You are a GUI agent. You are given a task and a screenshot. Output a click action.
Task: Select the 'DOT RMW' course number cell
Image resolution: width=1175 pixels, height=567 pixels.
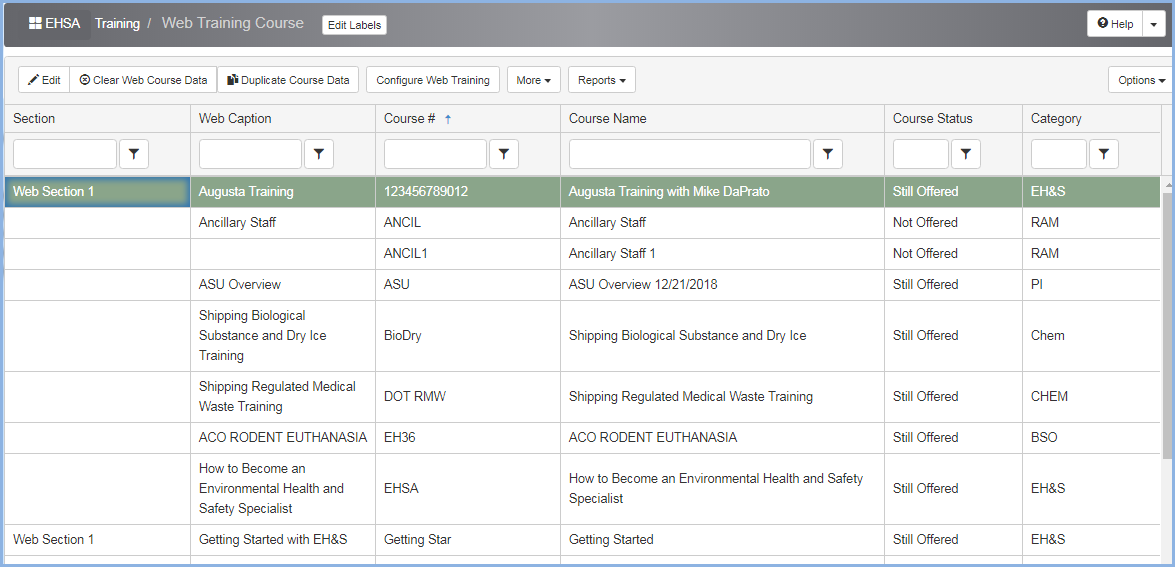click(468, 396)
